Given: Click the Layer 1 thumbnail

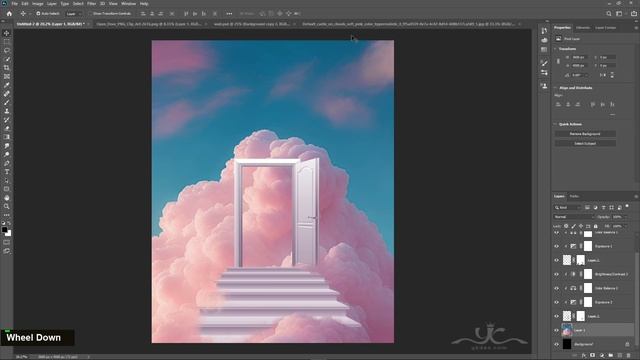Looking at the screenshot, I should 567,330.
